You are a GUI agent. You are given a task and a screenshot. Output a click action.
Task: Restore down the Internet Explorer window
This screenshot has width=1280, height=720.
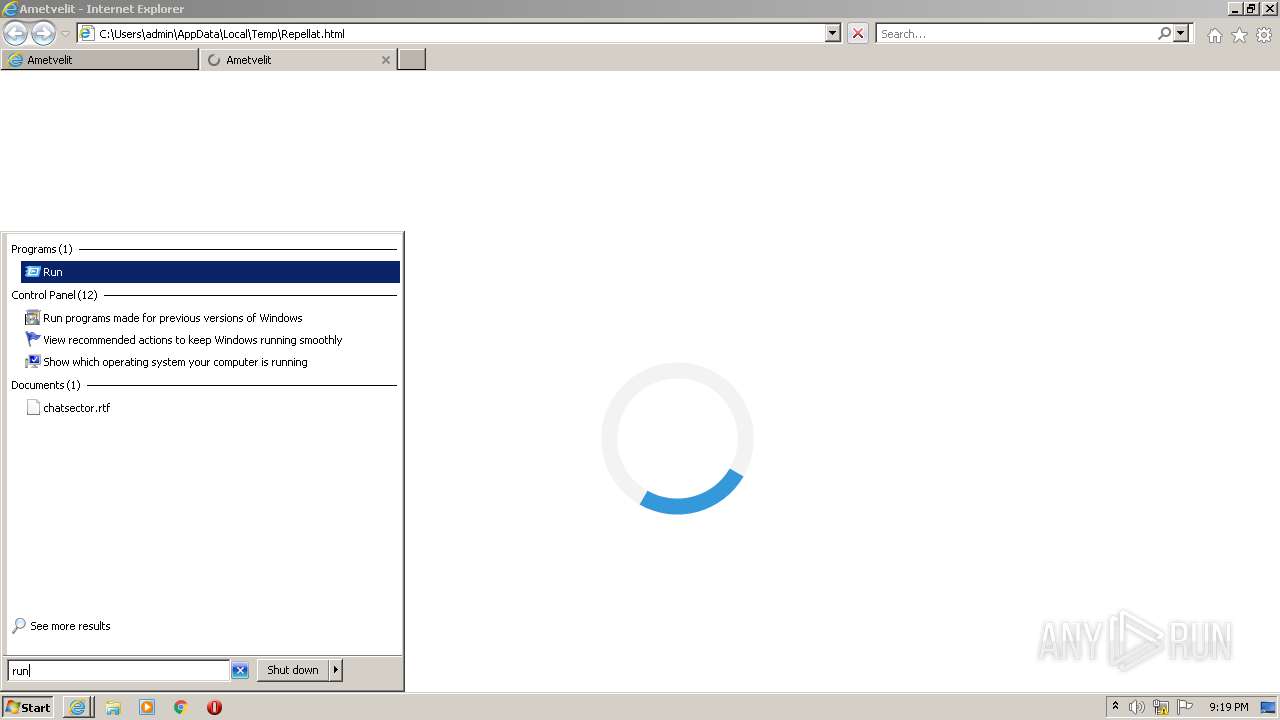click(x=1252, y=8)
